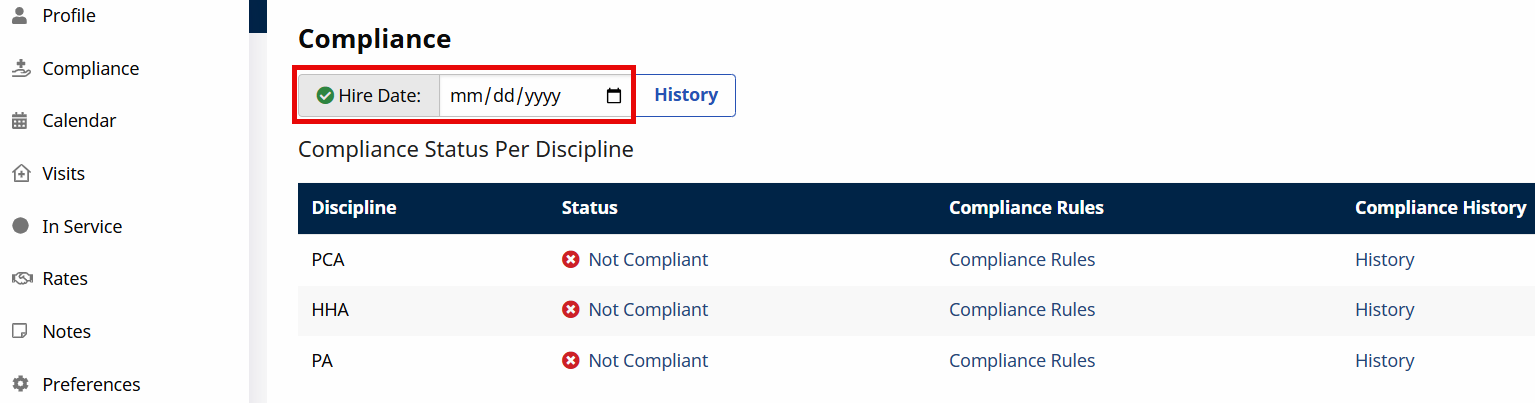Screen dimensions: 1535x403
Task: Open the Hire Date calendar picker
Action: pos(614,96)
